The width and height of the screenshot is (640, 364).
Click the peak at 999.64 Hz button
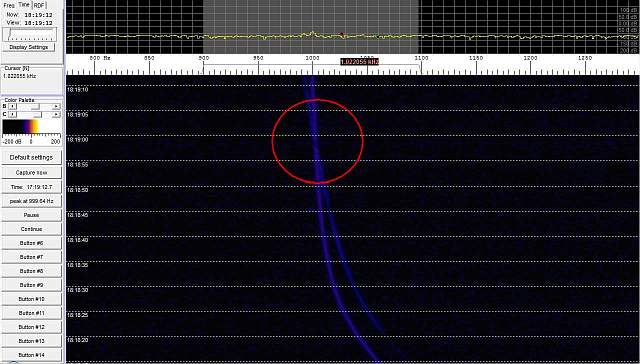click(31, 201)
